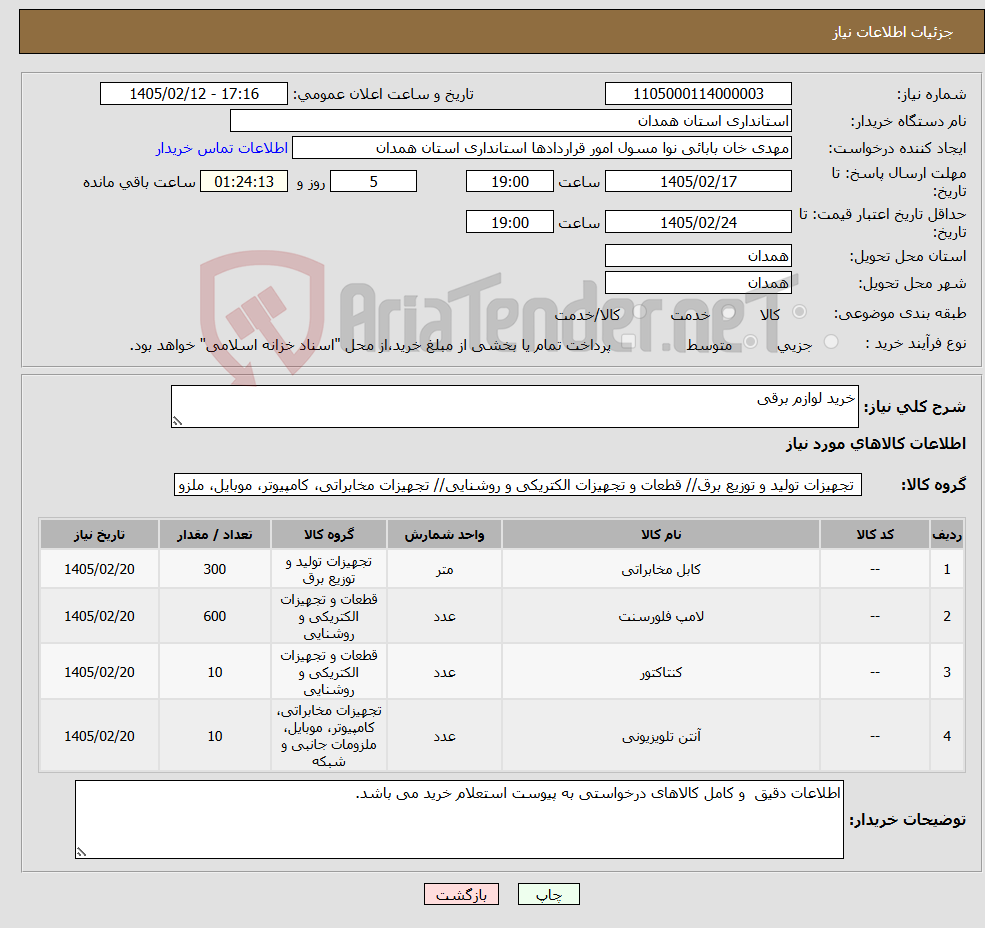Click the تجهیزات تولید و توزیع برق cell

point(329,569)
